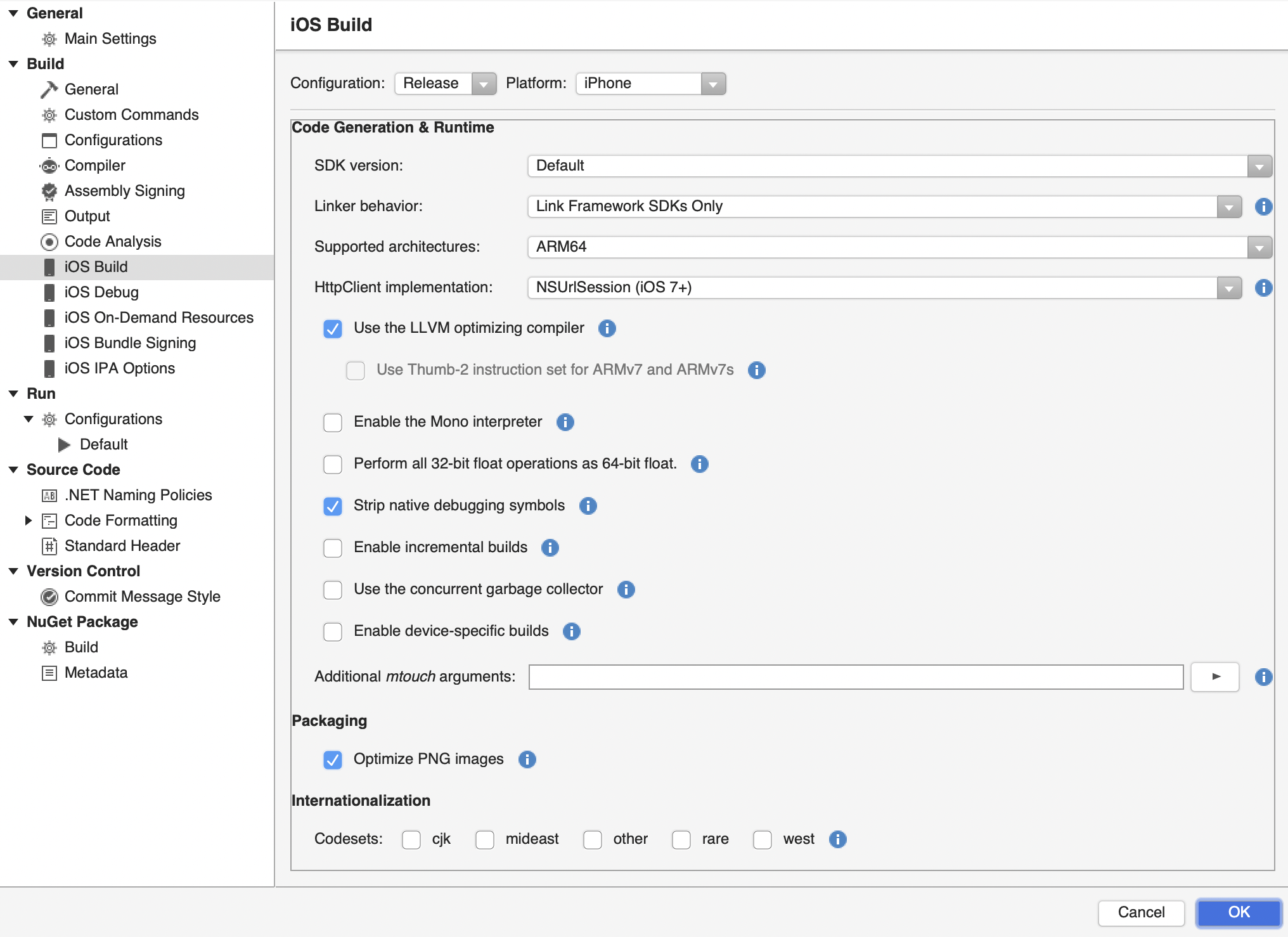Enable incremental builds checkbox
The image size is (1288, 937).
point(333,548)
